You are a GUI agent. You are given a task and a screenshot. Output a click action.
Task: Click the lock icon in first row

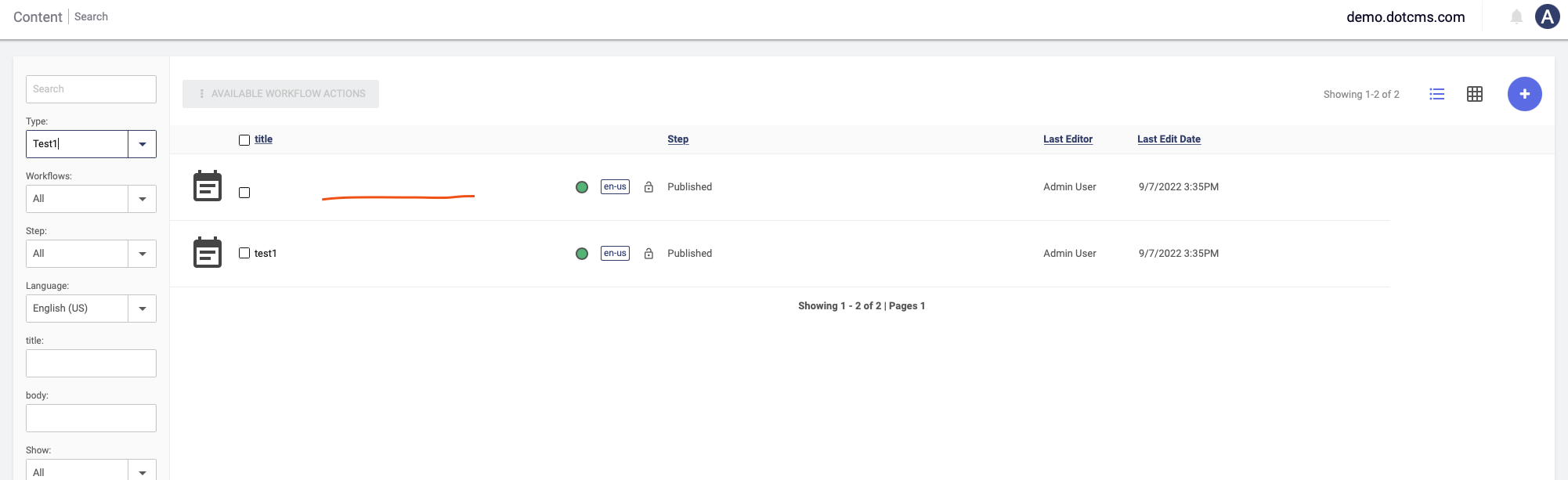click(649, 187)
